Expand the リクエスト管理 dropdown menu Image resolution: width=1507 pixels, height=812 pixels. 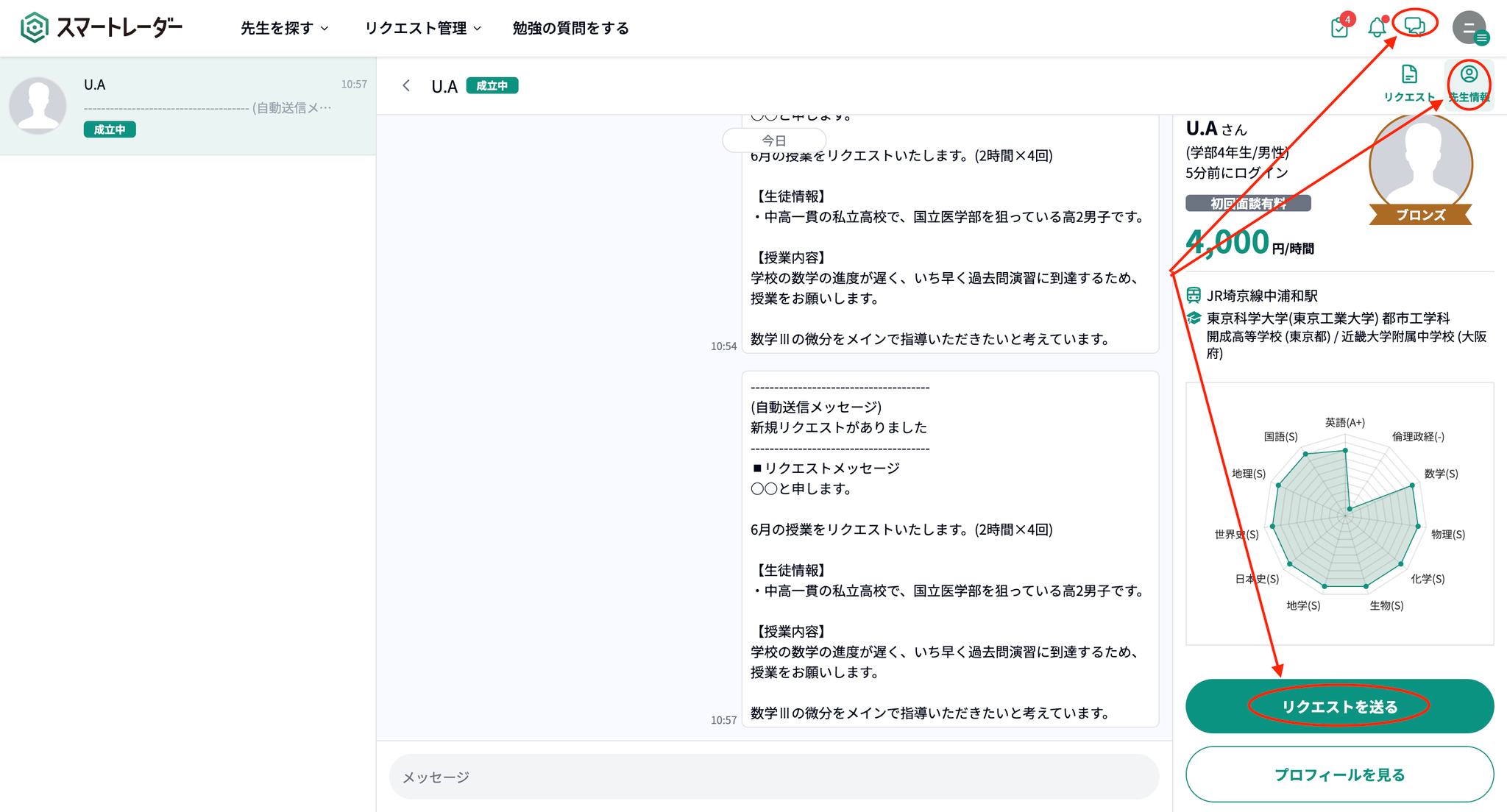422,28
